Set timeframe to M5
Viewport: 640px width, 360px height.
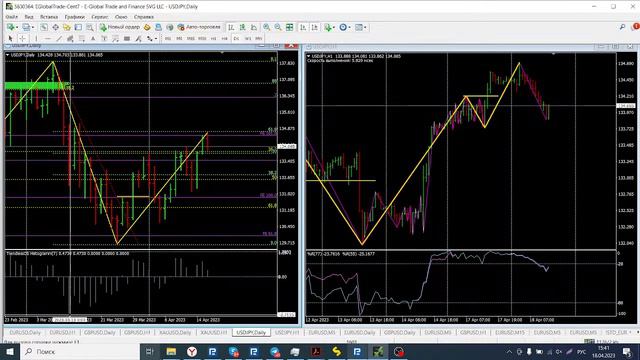179,38
